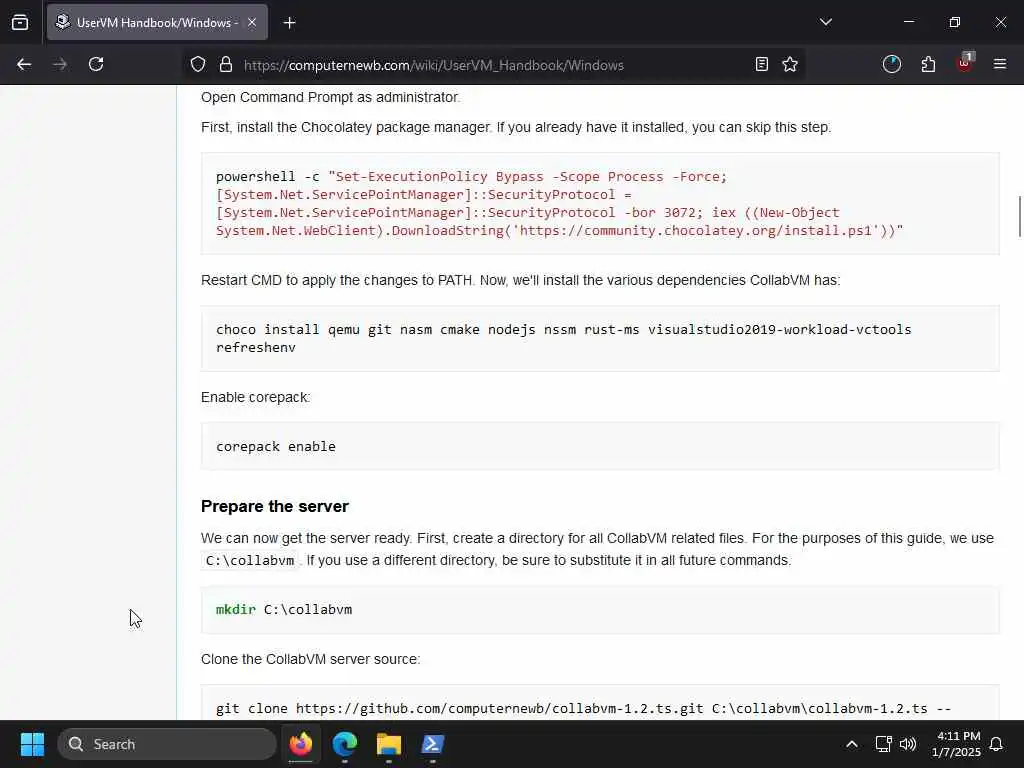Toggle reader view icon

pos(761,64)
